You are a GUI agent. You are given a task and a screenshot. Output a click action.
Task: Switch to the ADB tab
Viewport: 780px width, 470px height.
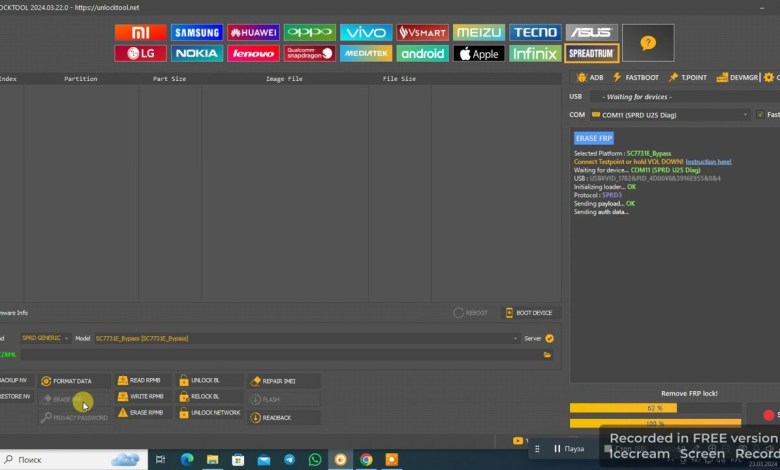589,77
